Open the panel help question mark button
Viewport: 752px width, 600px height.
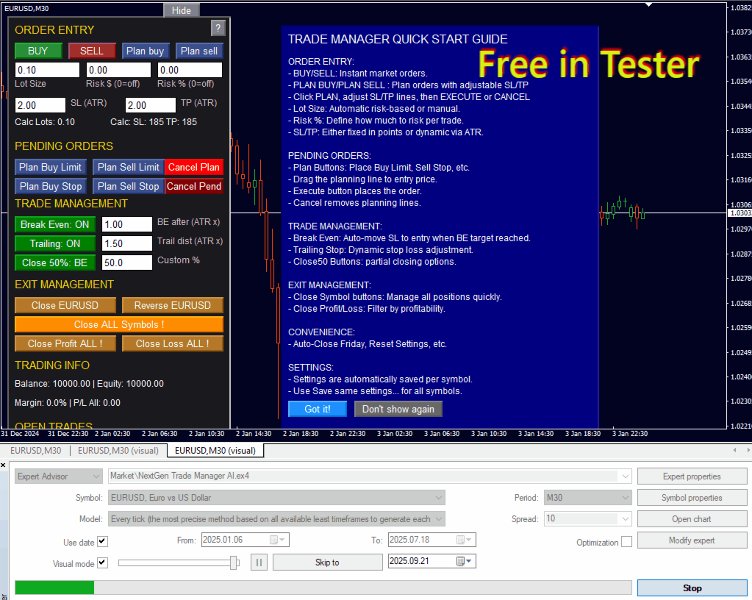[x=218, y=28]
